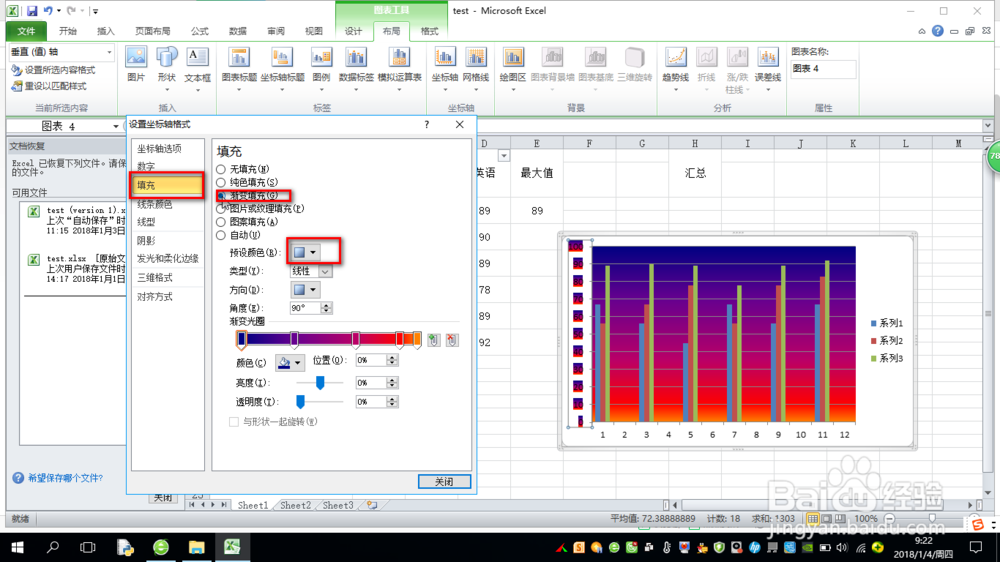Click the Excel icon on the taskbar
1000x562 pixels.
coord(232,547)
